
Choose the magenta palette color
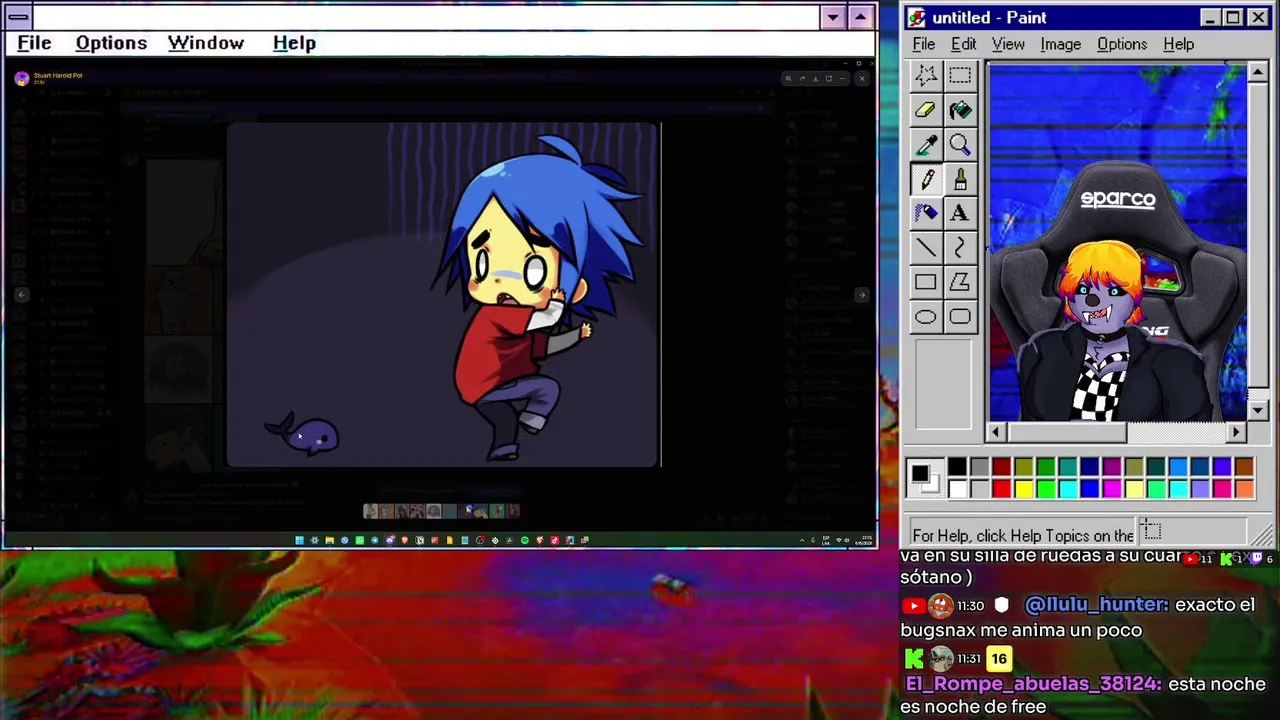[1111, 488]
